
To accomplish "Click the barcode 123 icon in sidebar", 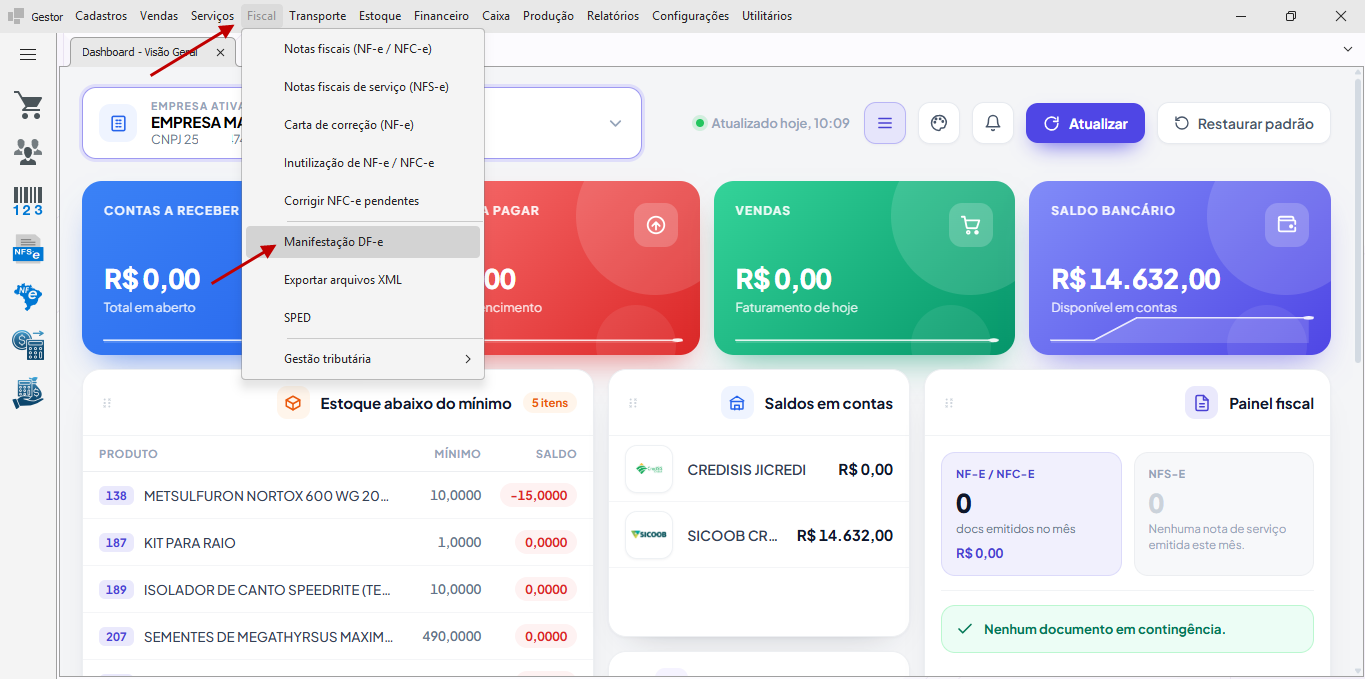I will [x=28, y=200].
